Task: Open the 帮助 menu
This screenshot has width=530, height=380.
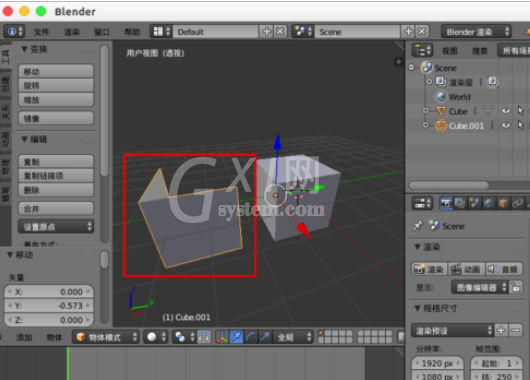Action: pos(132,32)
